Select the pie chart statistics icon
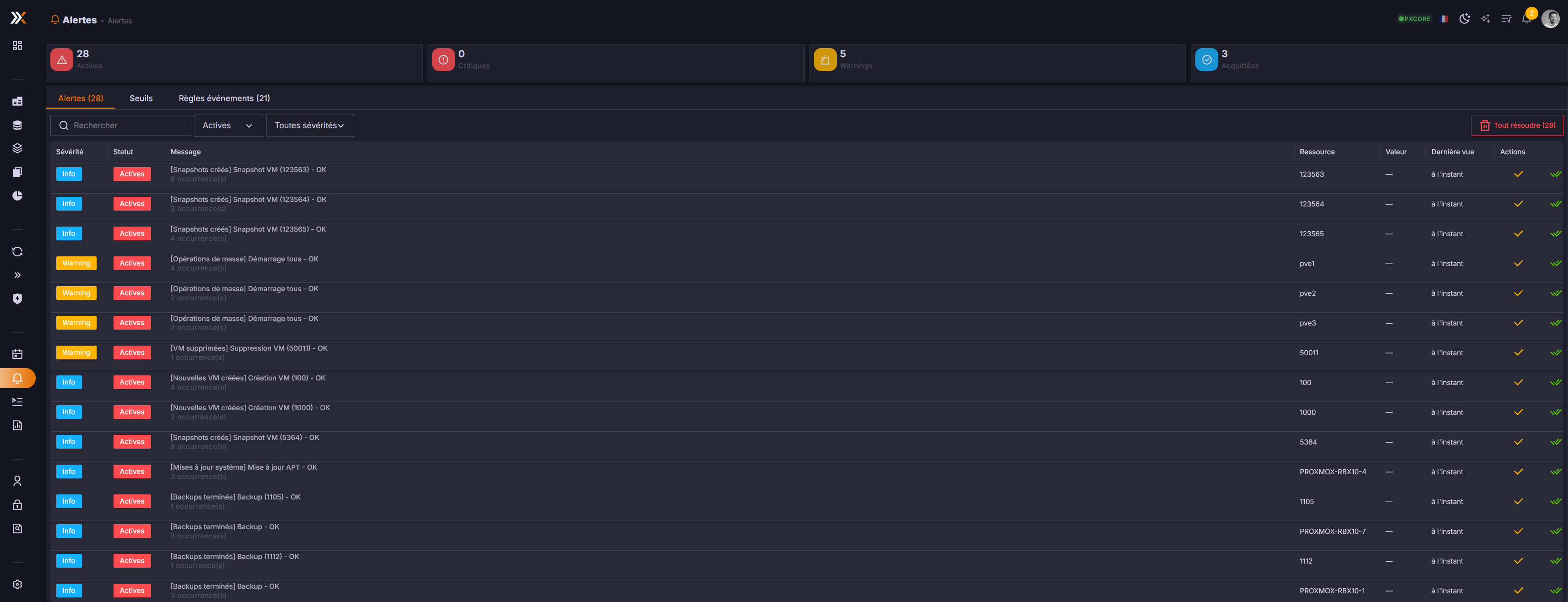Image resolution: width=1568 pixels, height=602 pixels. (x=16, y=195)
